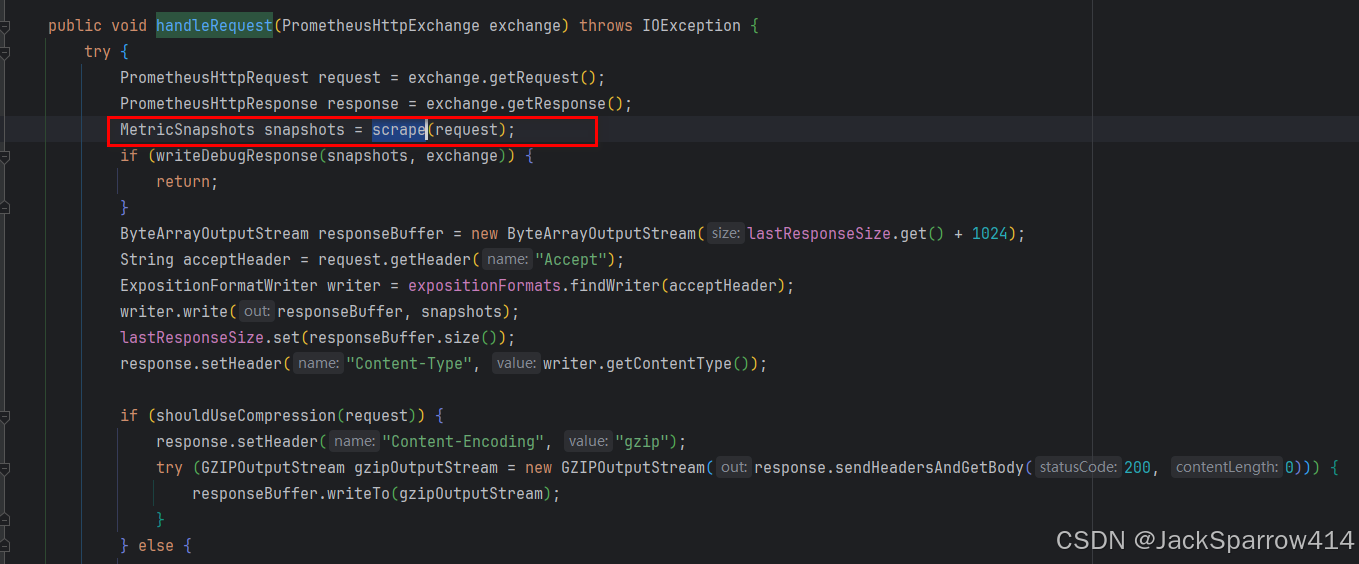Image resolution: width=1359 pixels, height=564 pixels.
Task: Collapse the if writeDebugResponse block fold marker
Action: pos(4,156)
